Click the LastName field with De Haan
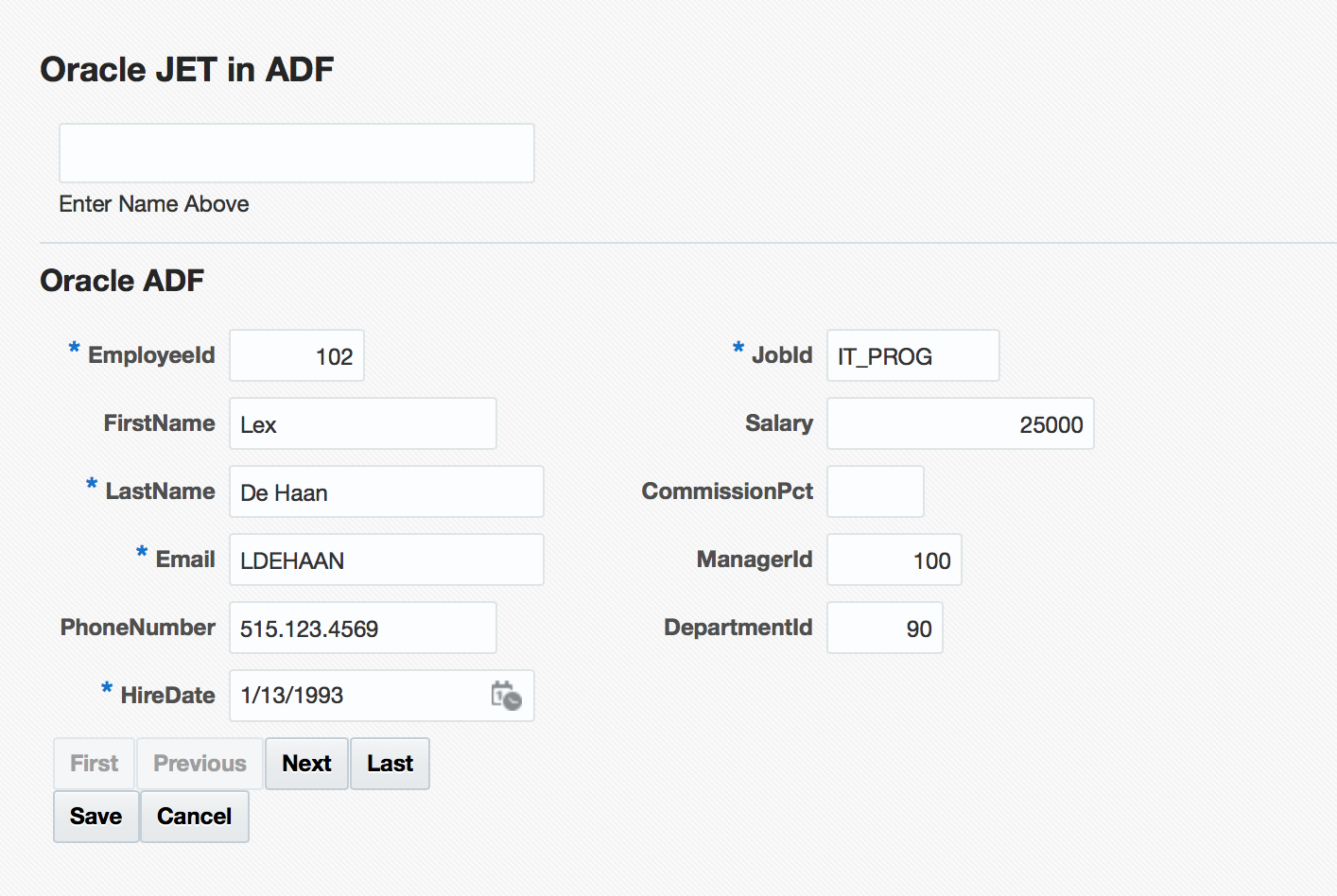The image size is (1337, 896). click(386, 492)
